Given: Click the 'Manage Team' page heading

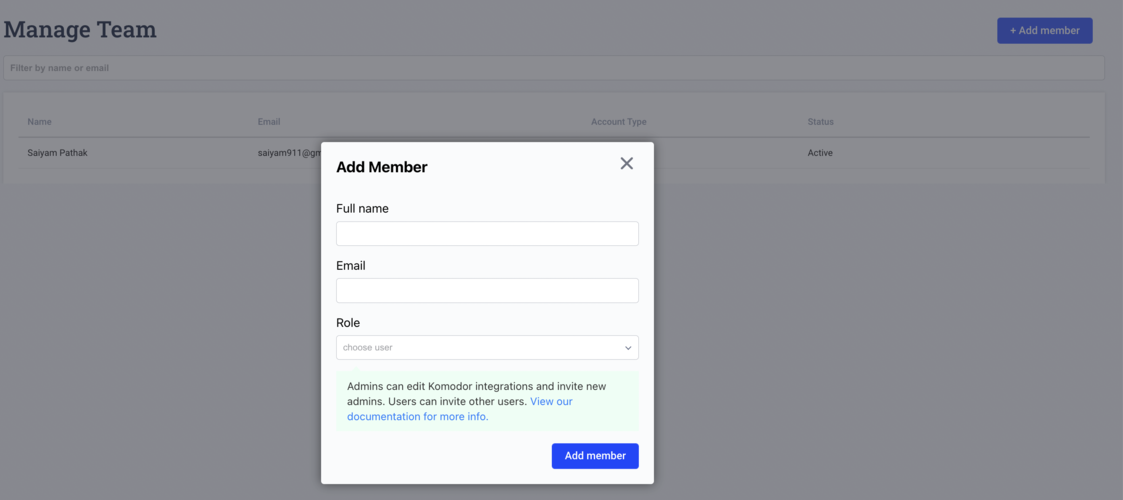Looking at the screenshot, I should point(80,30).
